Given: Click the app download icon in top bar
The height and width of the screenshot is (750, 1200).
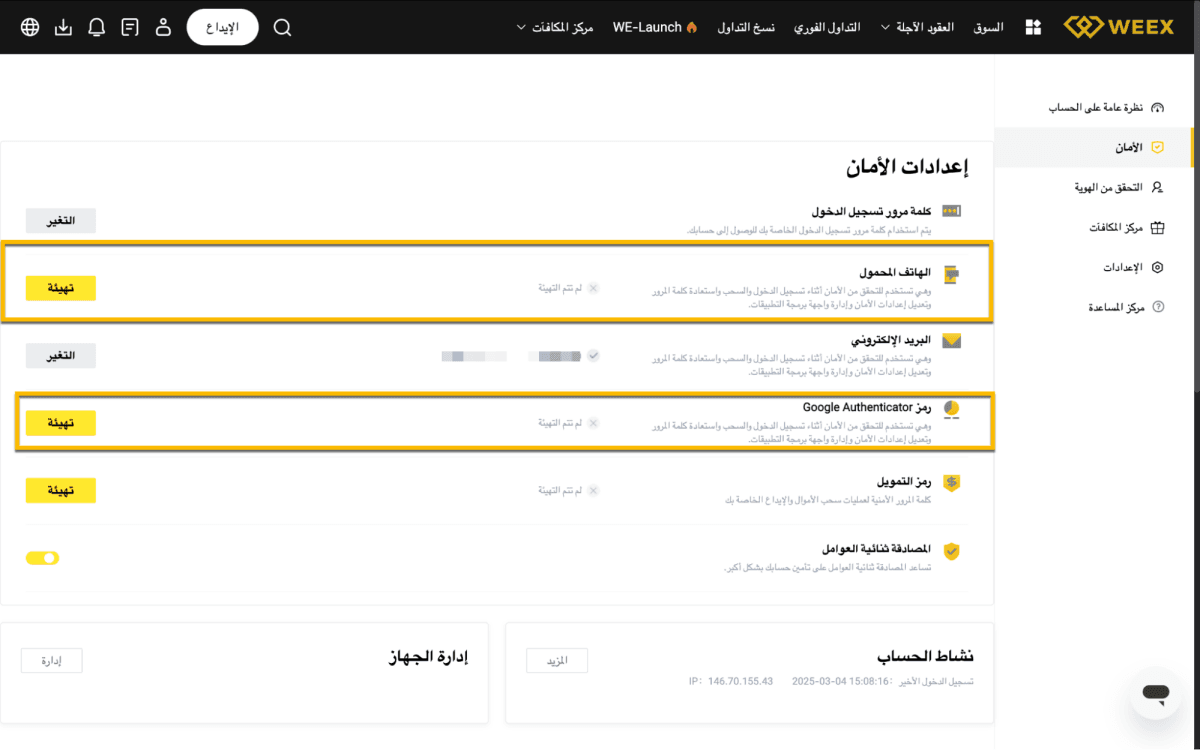Looking at the screenshot, I should point(63,27).
